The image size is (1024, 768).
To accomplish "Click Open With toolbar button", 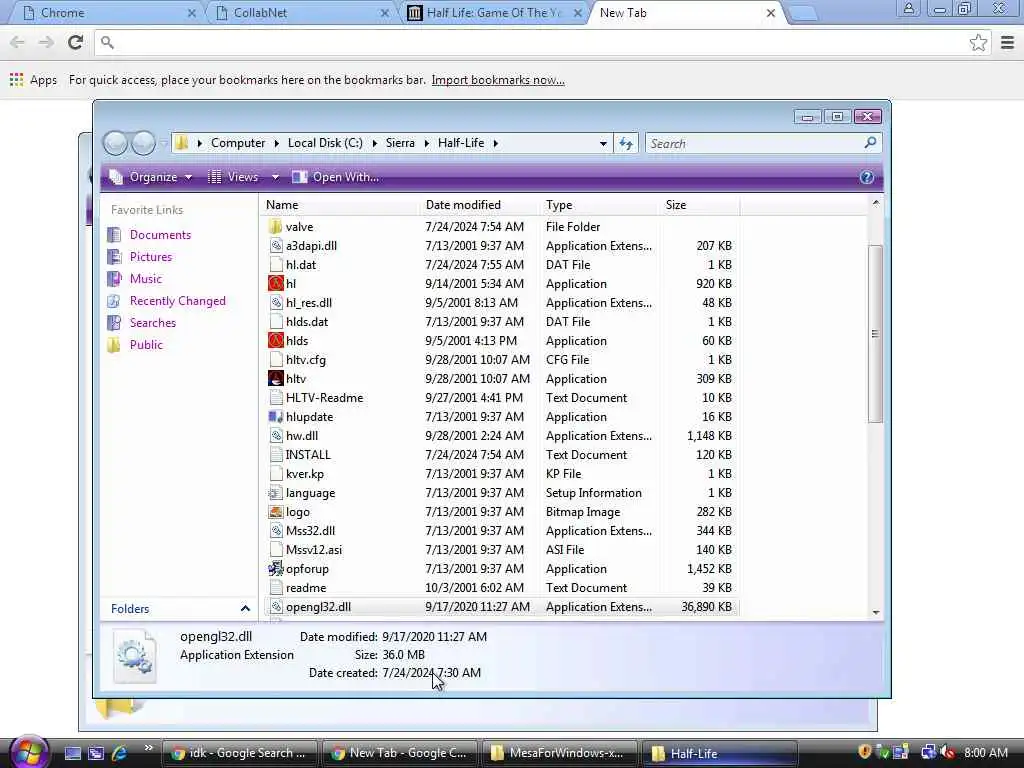I will coord(335,177).
